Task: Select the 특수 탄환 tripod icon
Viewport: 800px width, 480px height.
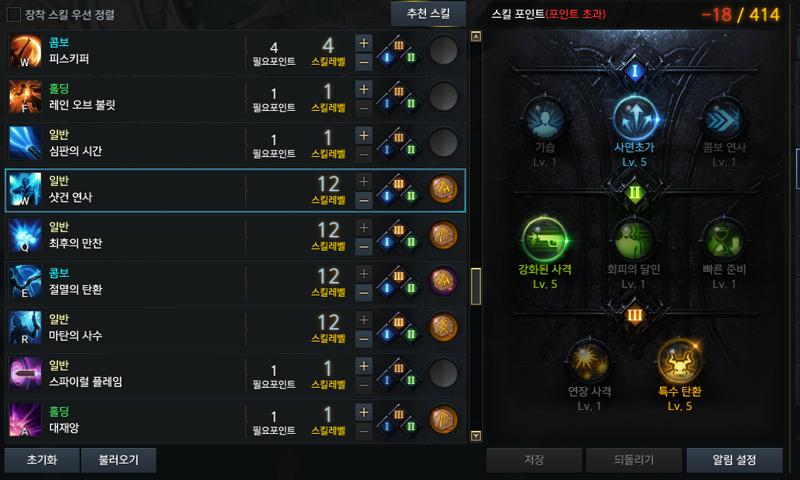Action: pos(680,362)
